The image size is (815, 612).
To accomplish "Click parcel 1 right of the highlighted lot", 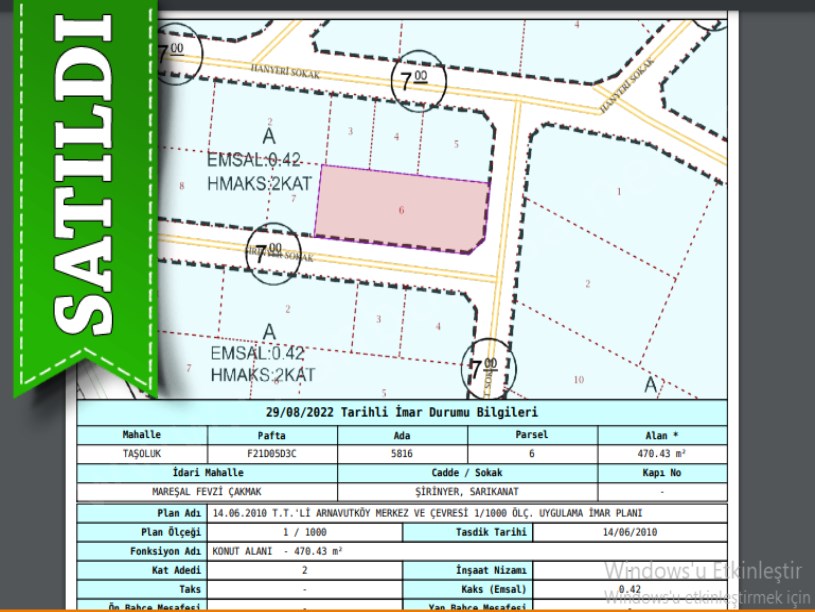I will pyautogui.click(x=619, y=190).
